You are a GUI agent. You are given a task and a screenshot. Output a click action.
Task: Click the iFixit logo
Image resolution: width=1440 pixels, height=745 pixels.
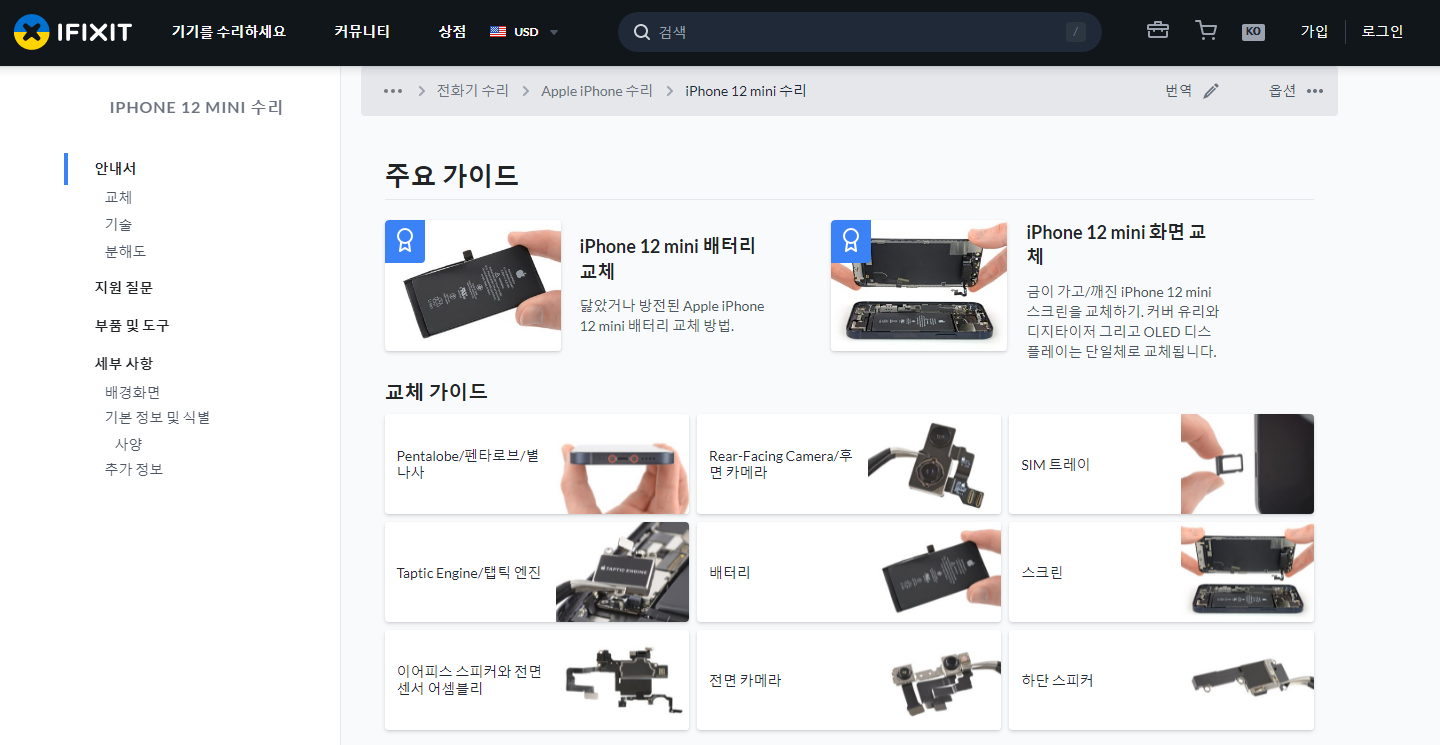coord(73,32)
